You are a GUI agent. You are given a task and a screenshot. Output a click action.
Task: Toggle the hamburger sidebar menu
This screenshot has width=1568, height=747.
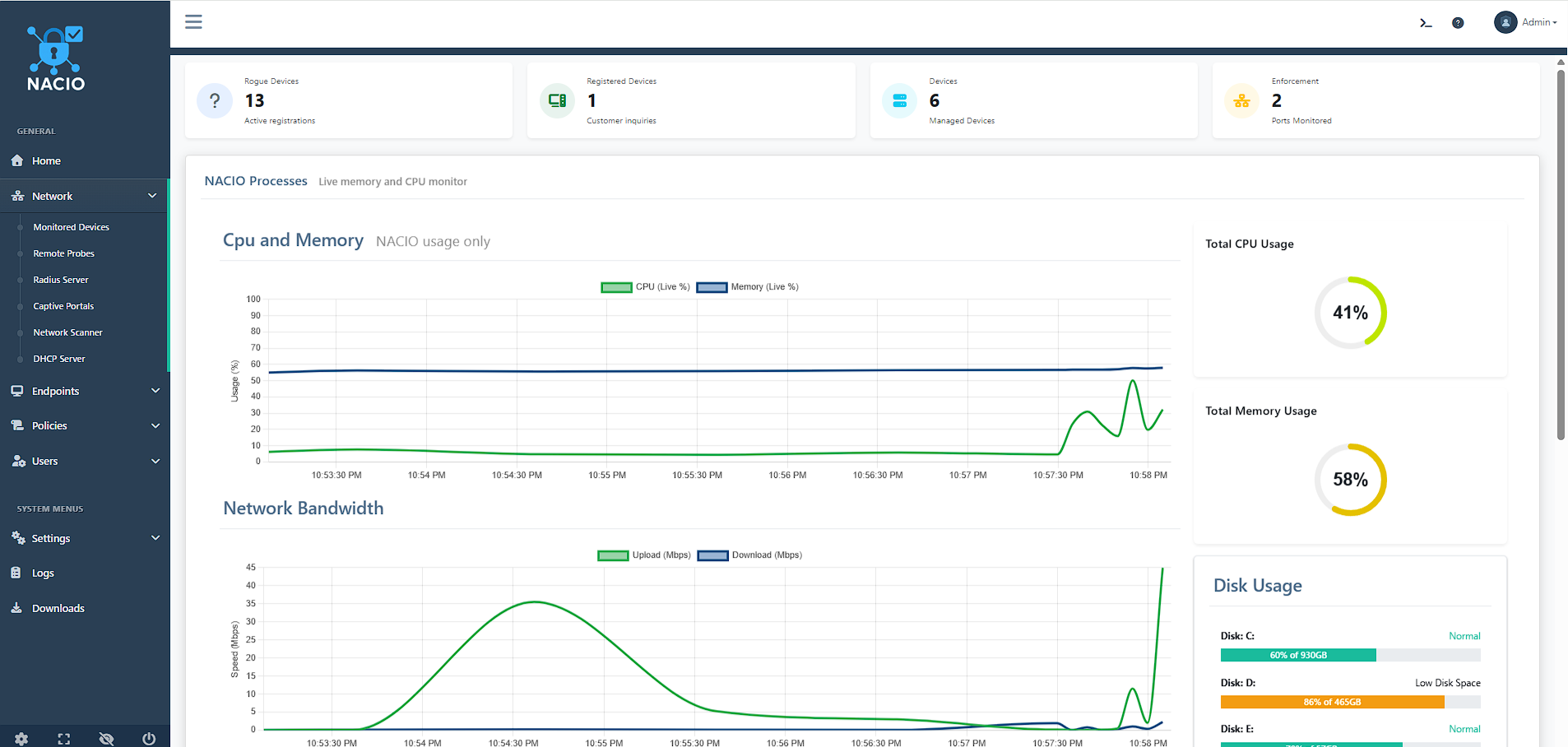pyautogui.click(x=193, y=22)
